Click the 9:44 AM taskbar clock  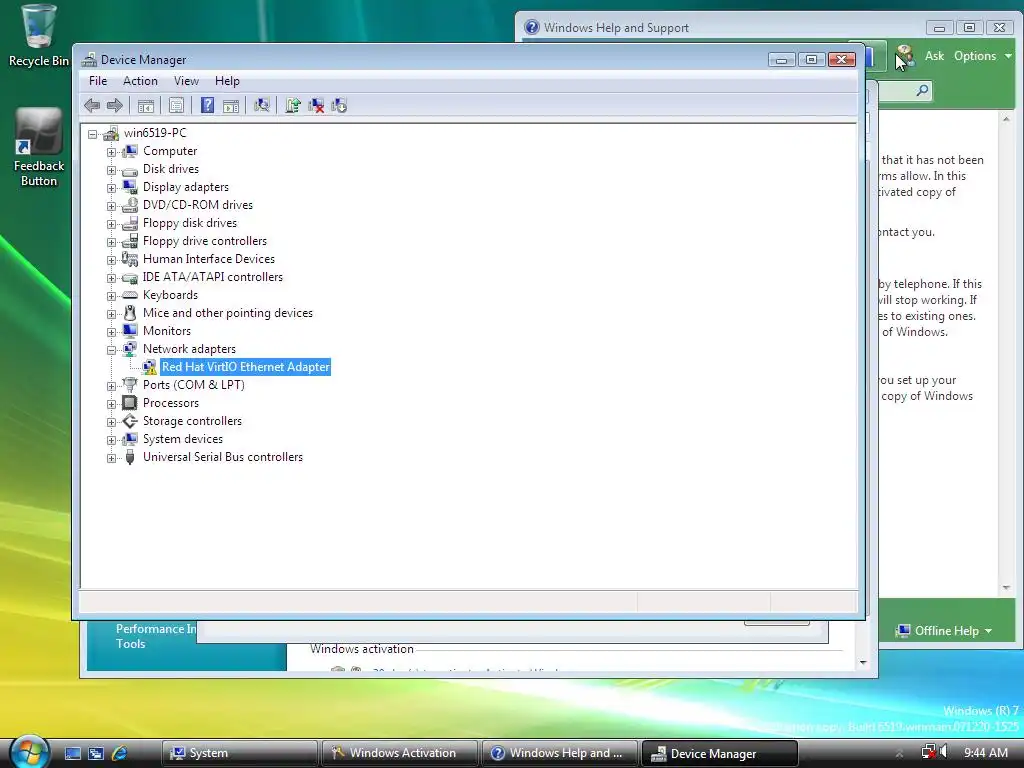[985, 753]
